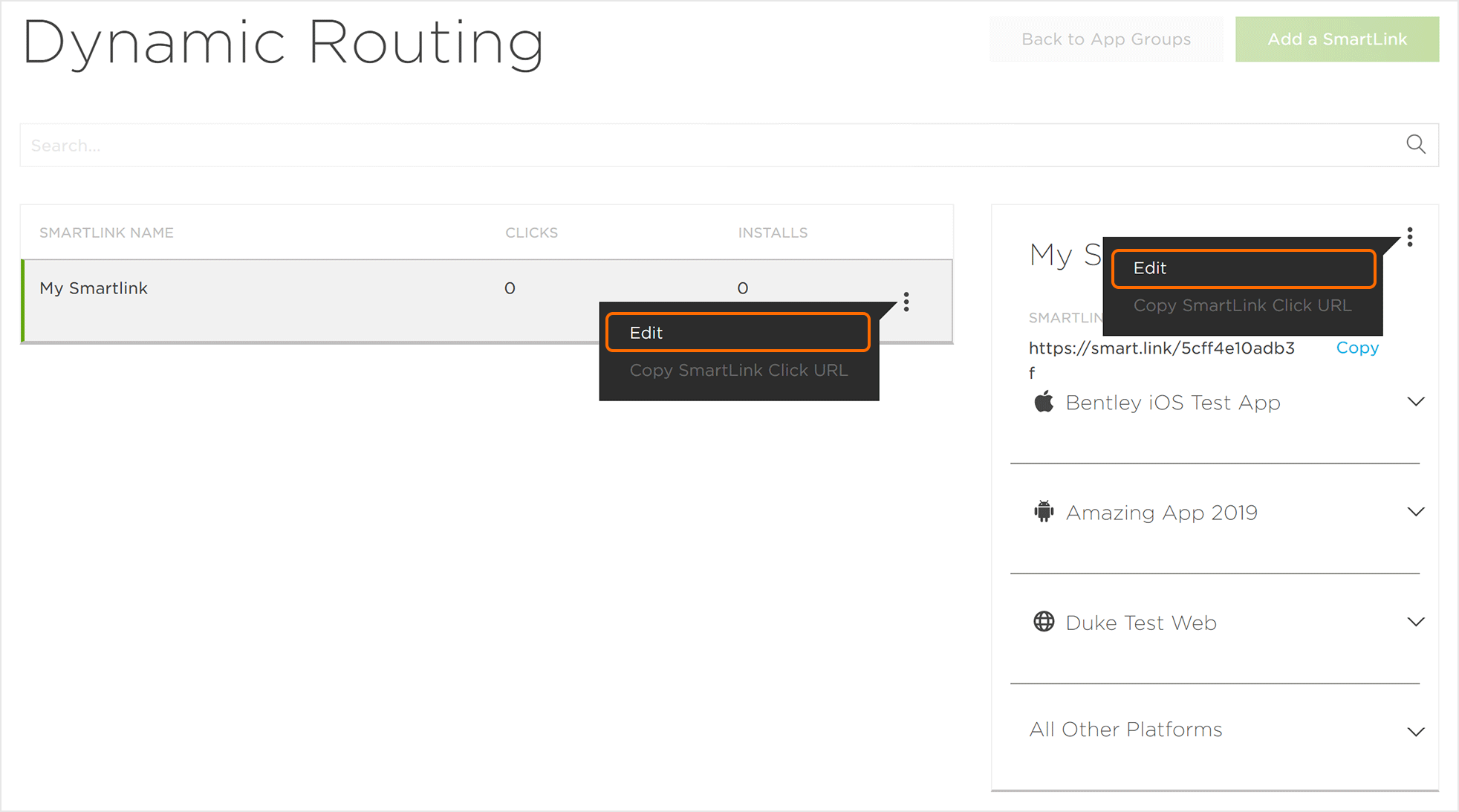The width and height of the screenshot is (1459, 812).
Task: Expand the Duke Test Web chevron
Action: (x=1415, y=622)
